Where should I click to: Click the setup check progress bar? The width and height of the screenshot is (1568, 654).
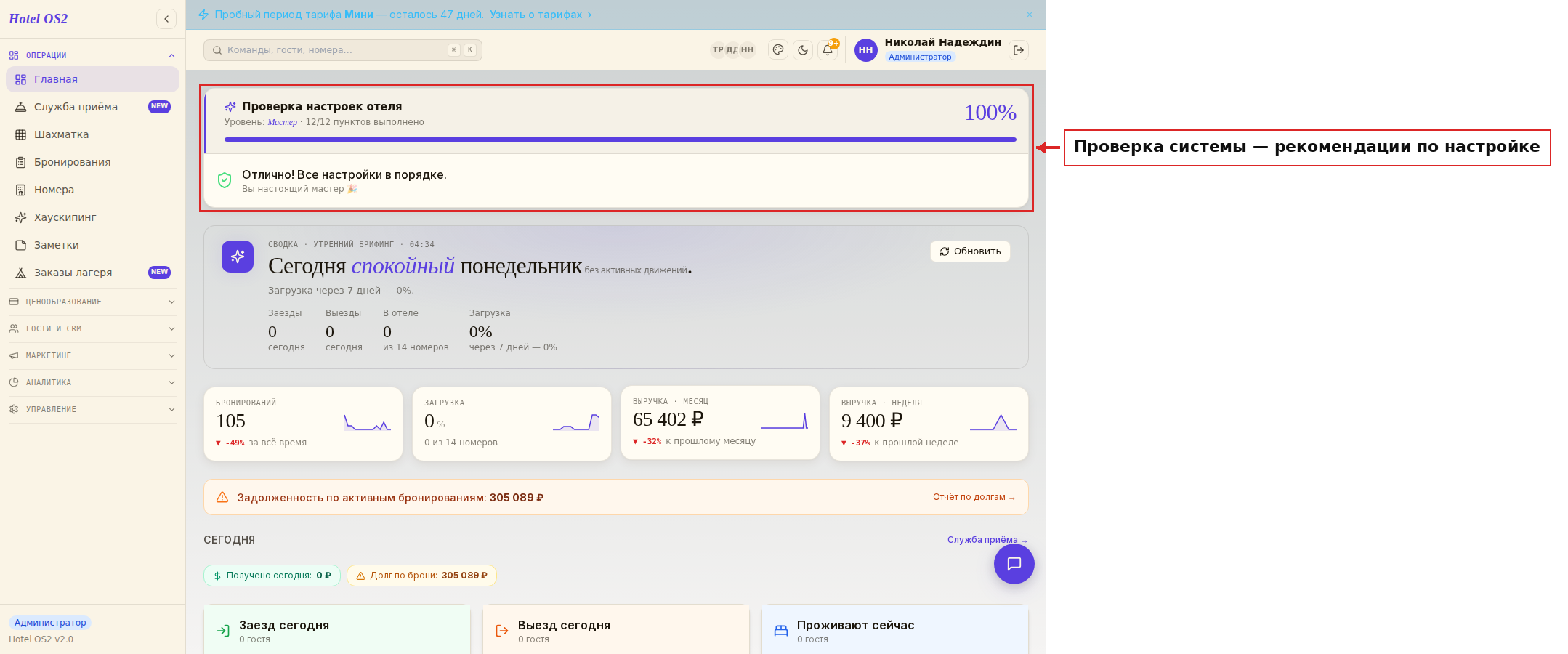pos(621,140)
